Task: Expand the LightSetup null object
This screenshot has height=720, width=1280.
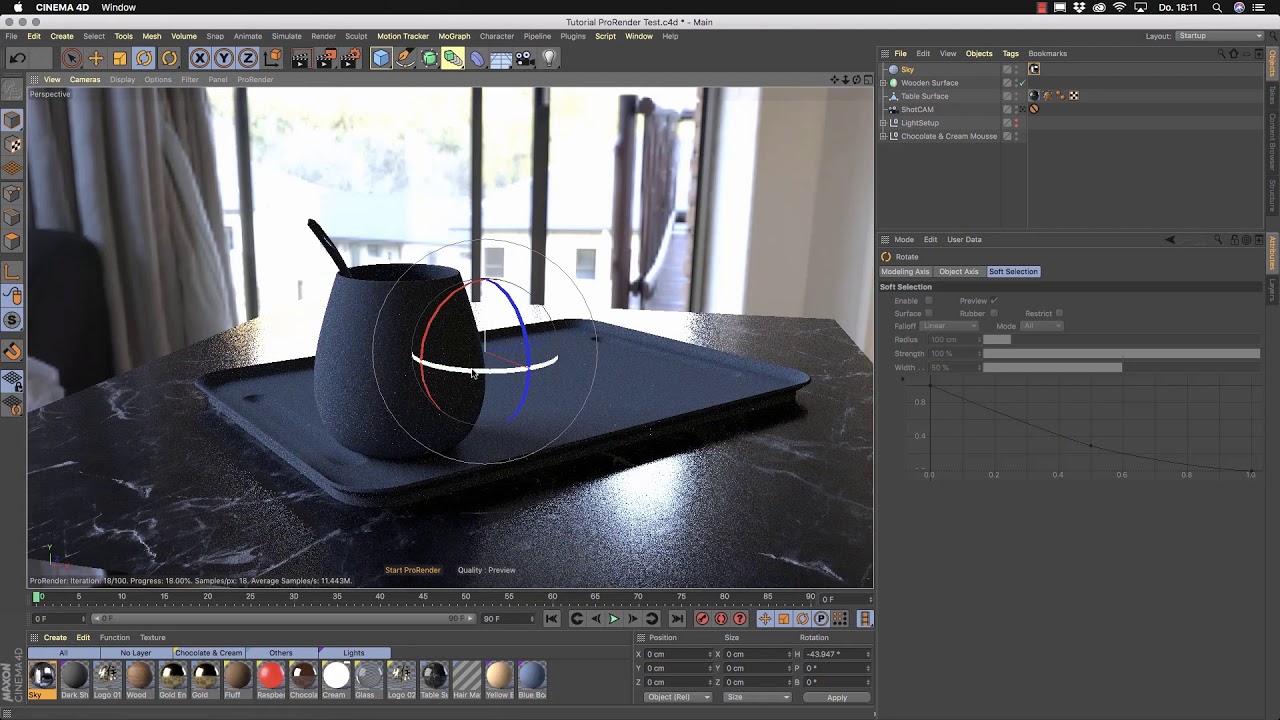Action: coord(883,123)
